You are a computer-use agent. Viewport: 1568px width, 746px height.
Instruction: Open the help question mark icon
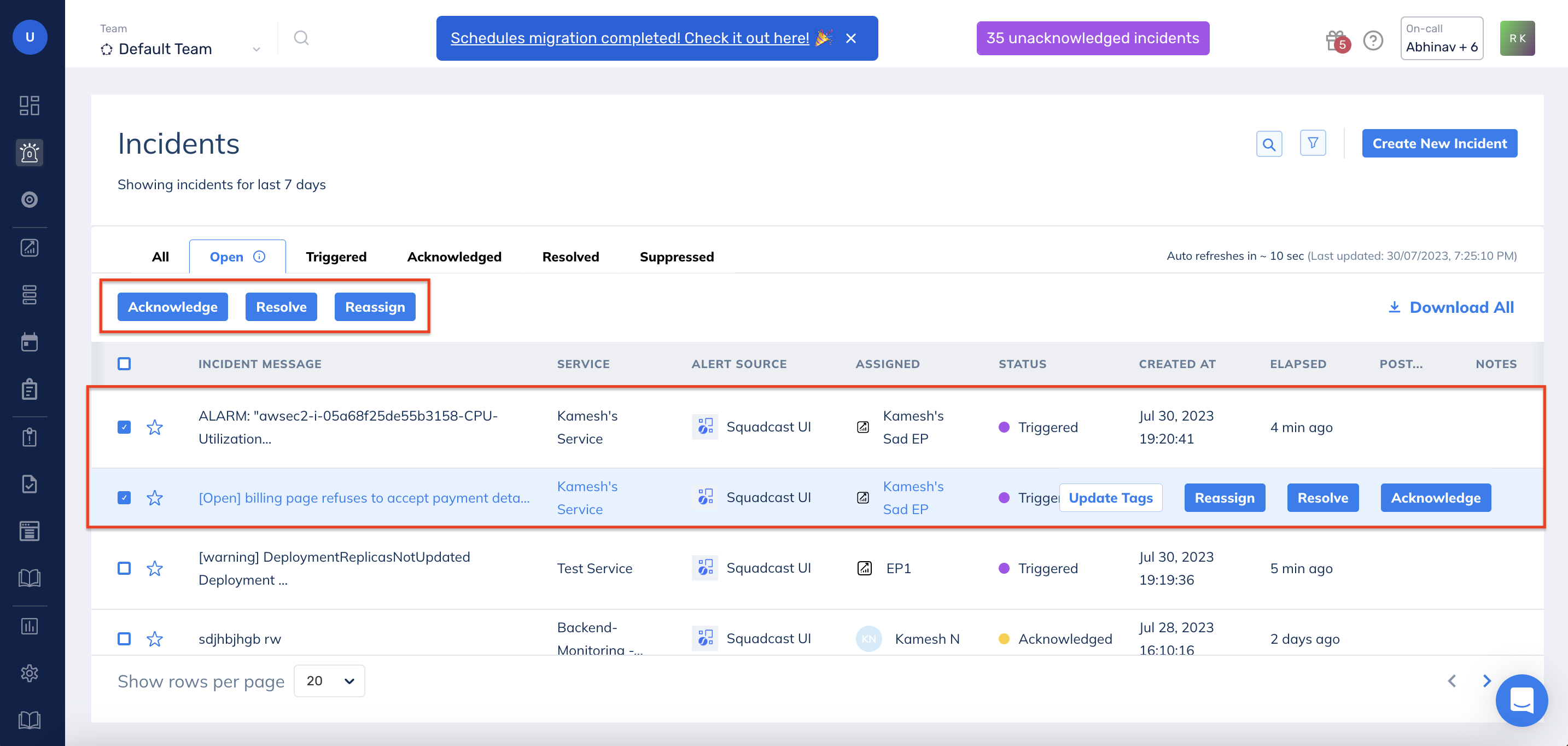pos(1373,40)
